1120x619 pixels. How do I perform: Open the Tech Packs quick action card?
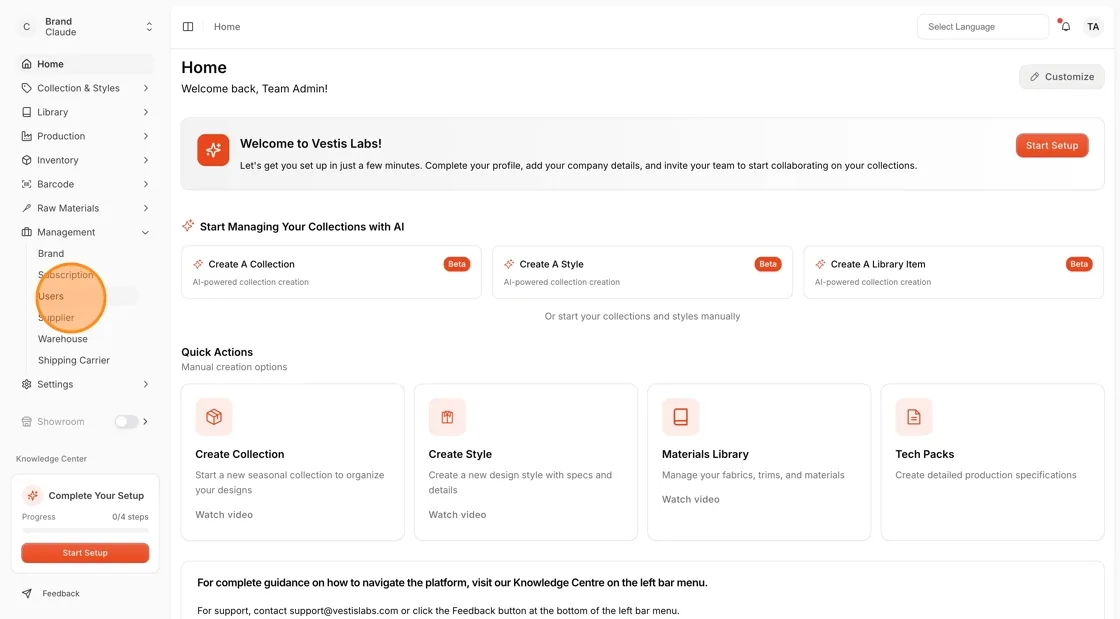[x=993, y=462]
